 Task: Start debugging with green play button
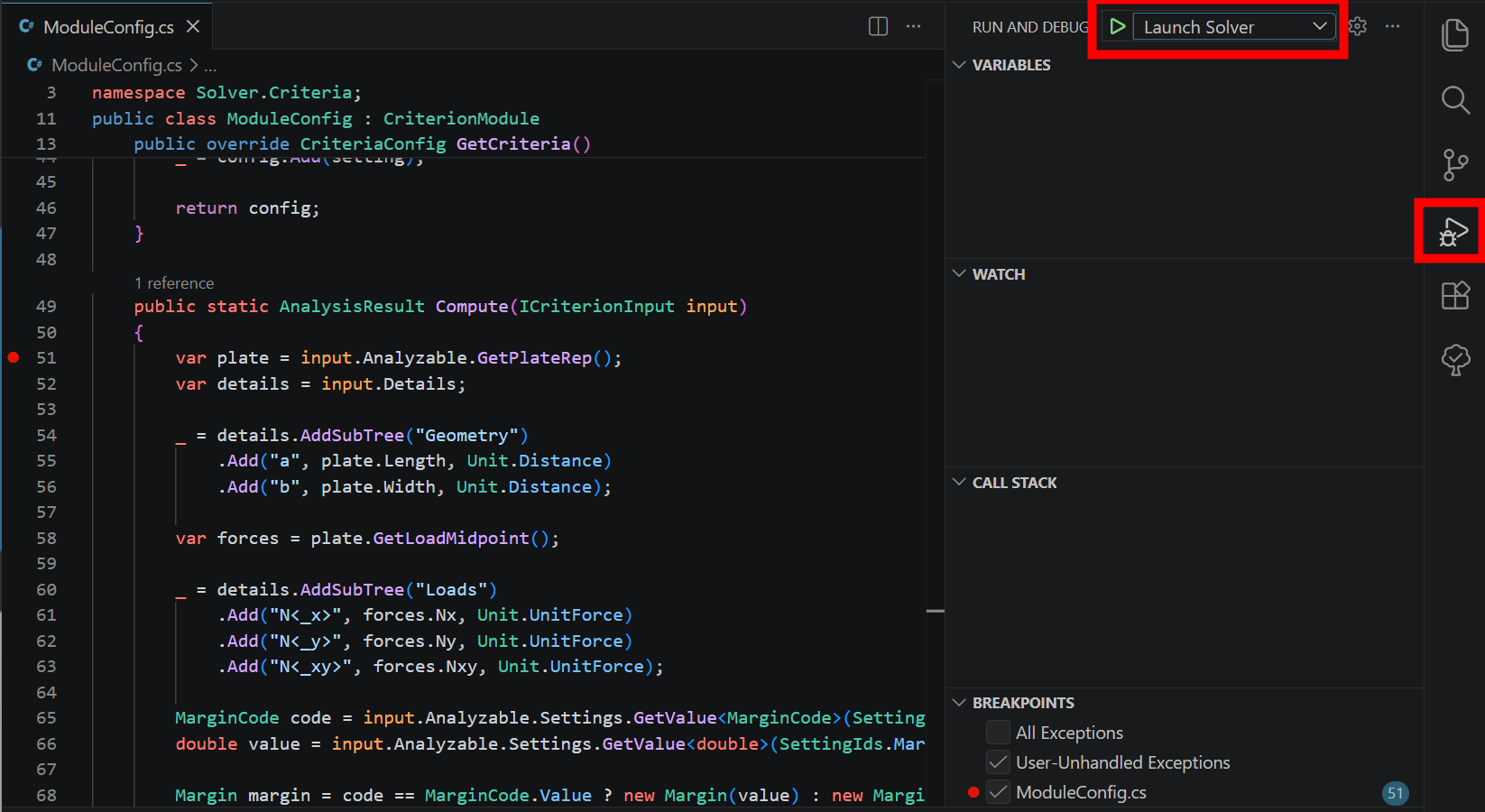click(x=1117, y=26)
